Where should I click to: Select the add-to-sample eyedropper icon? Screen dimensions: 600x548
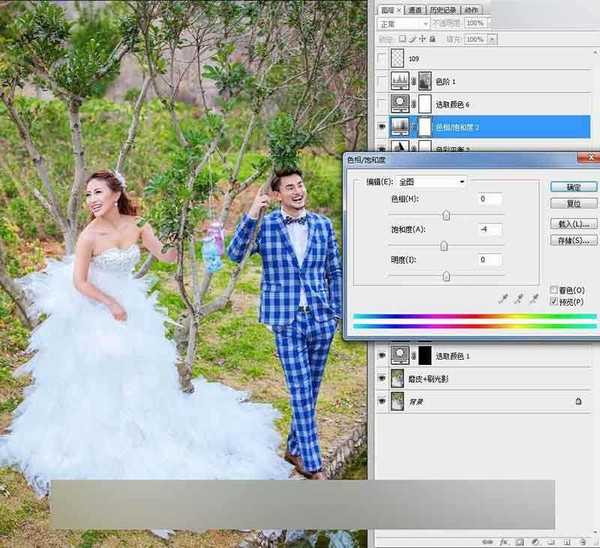coord(518,299)
